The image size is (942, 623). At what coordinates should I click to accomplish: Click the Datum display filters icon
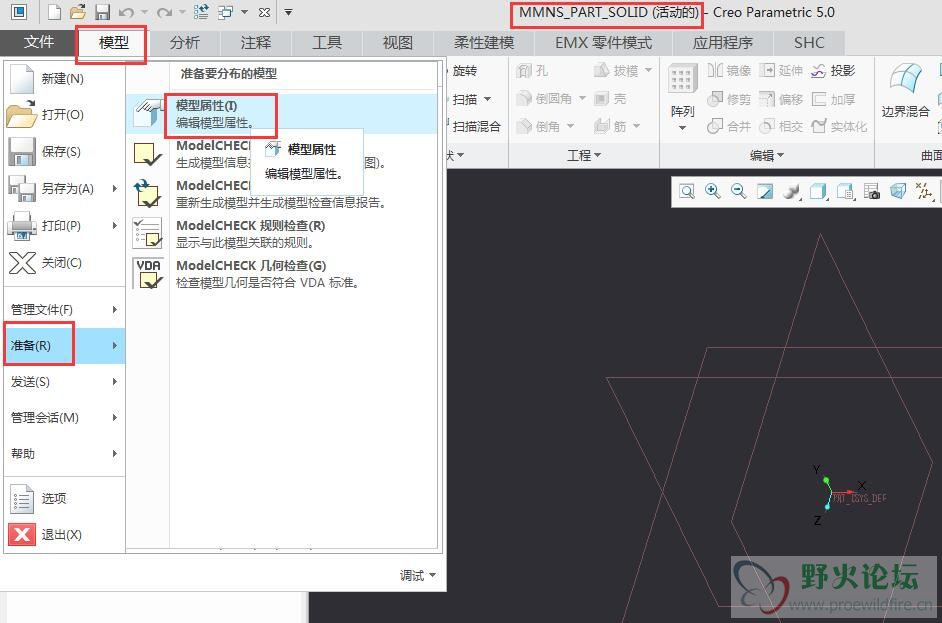[x=924, y=191]
